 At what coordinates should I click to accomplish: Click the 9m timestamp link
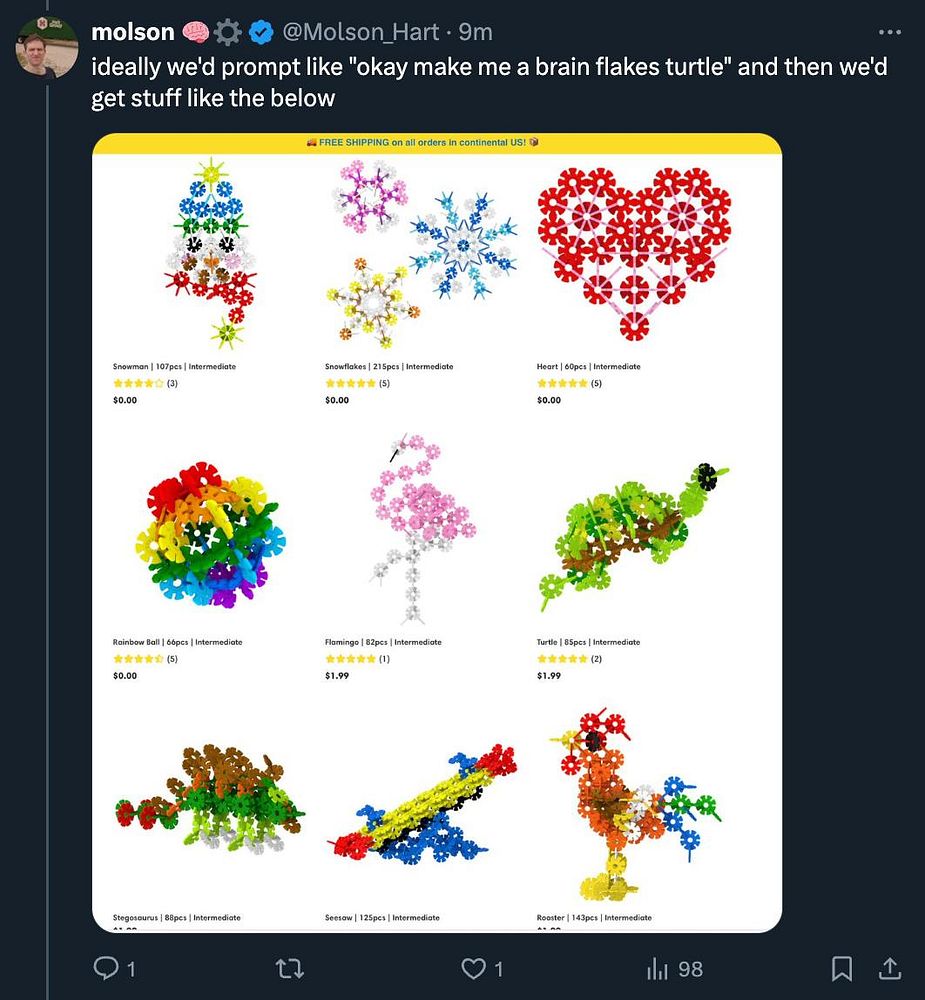(475, 32)
